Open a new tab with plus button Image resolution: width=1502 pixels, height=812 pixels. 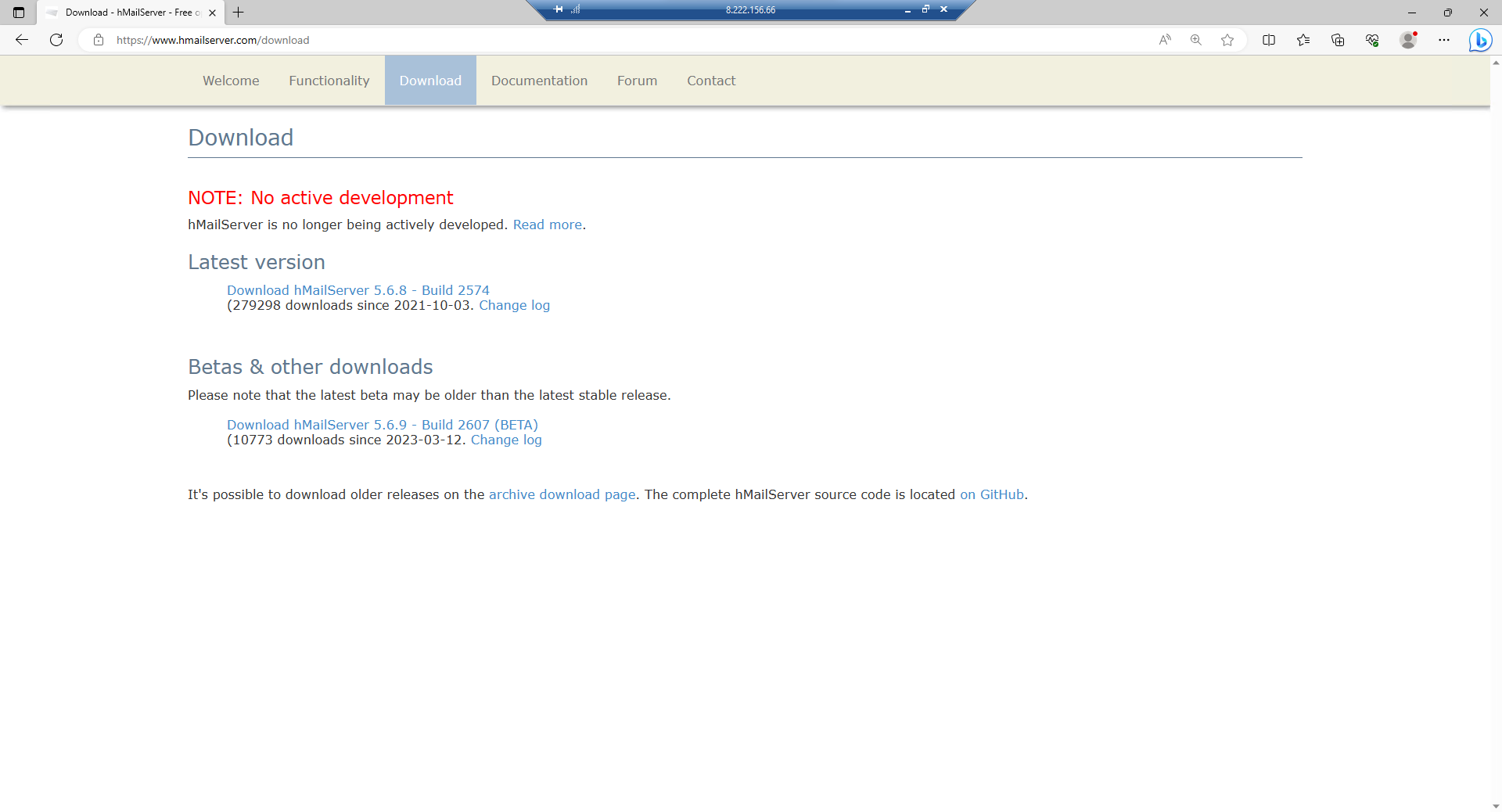tap(239, 13)
